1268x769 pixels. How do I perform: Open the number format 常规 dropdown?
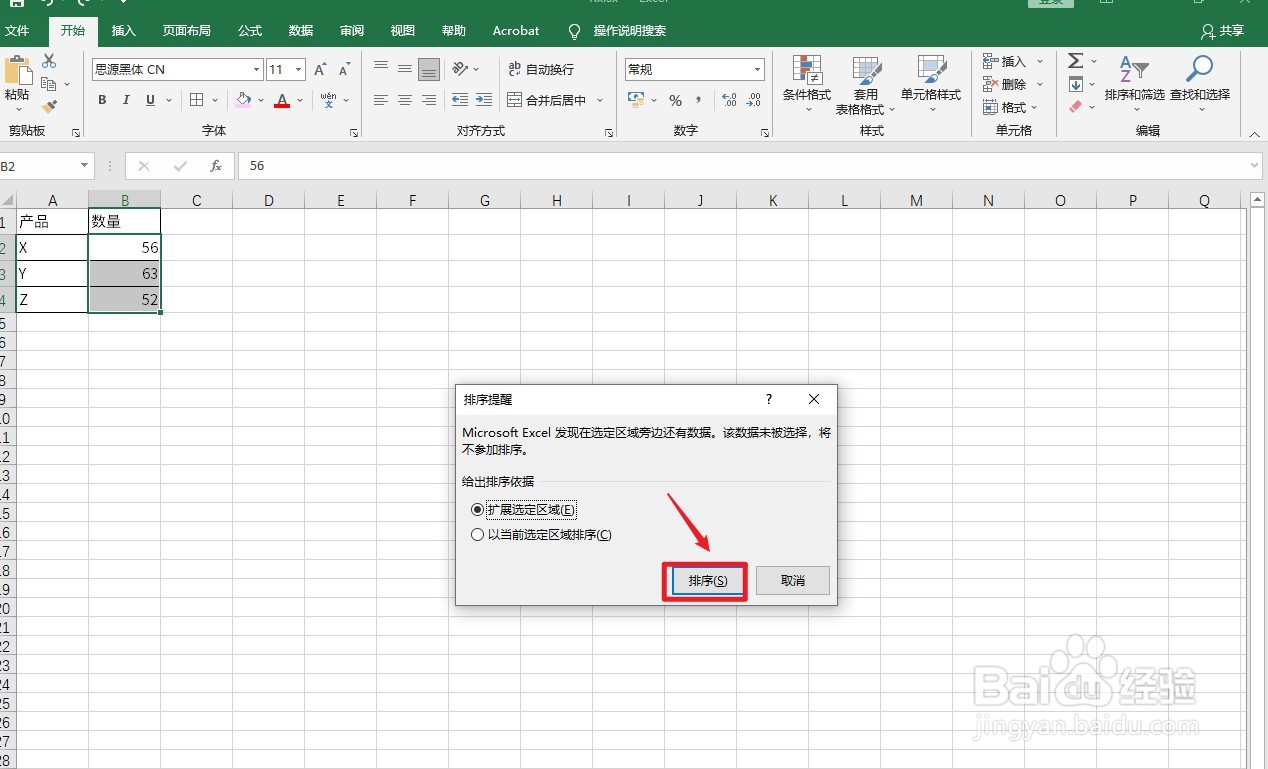[x=758, y=69]
